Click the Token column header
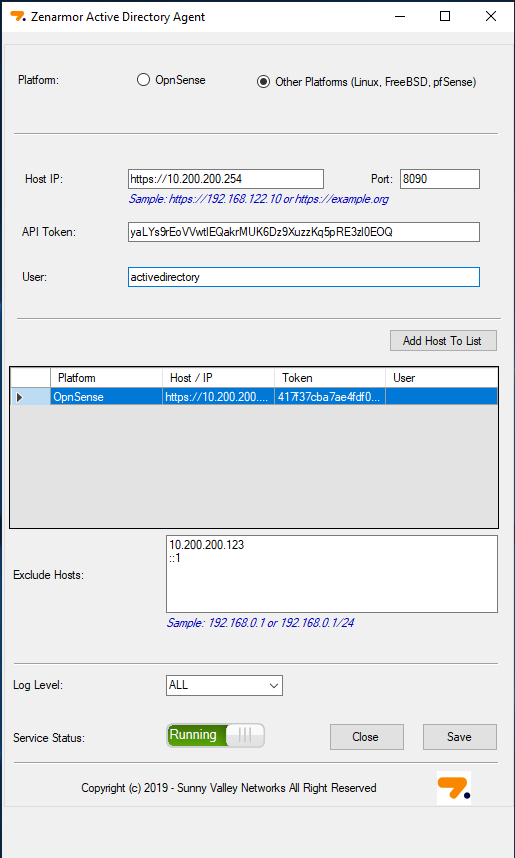The width and height of the screenshot is (515, 858). pos(330,378)
